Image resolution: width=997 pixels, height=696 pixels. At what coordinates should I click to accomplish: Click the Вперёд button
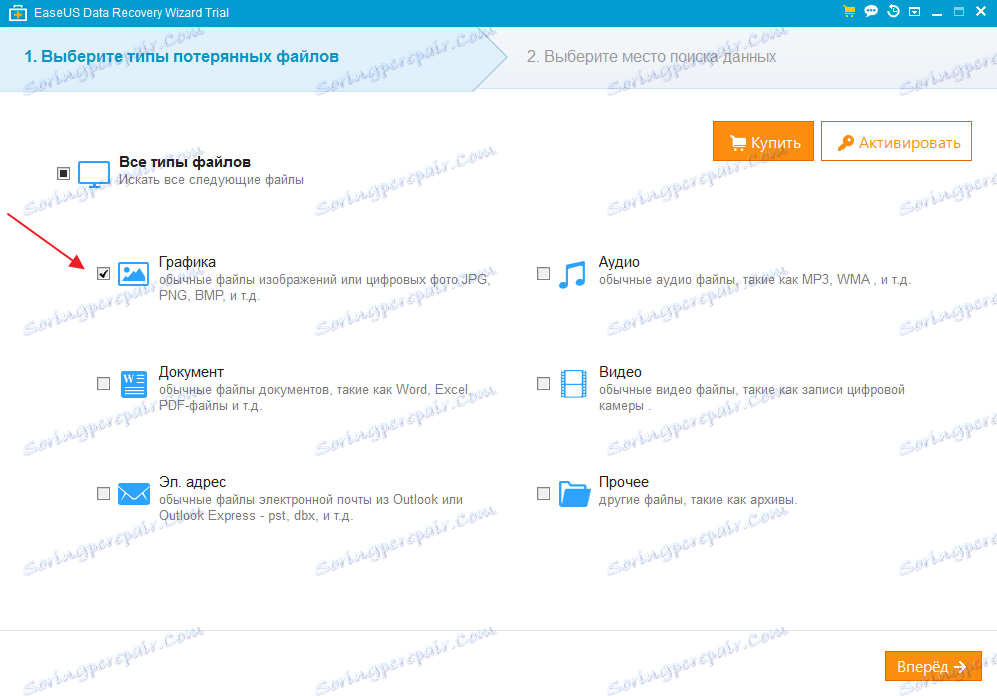click(x=933, y=666)
